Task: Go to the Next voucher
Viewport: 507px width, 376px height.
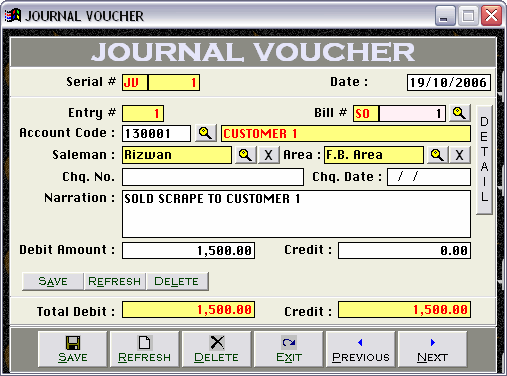Action: click(433, 349)
